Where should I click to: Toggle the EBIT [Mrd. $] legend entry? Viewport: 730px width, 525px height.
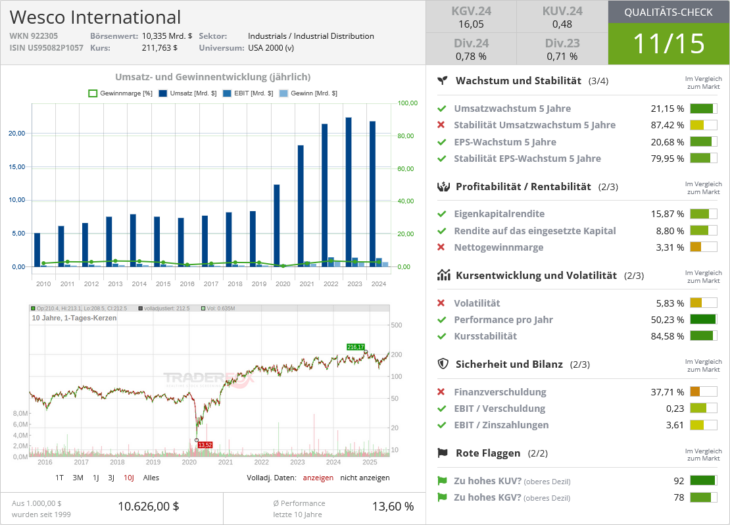[x=248, y=94]
